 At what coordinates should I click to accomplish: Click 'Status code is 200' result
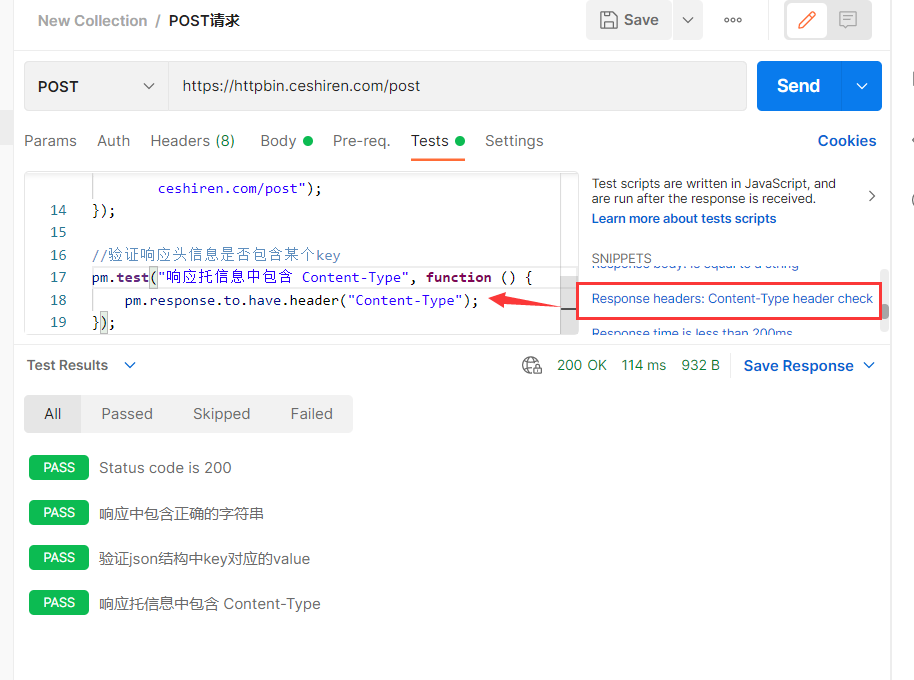tap(165, 468)
